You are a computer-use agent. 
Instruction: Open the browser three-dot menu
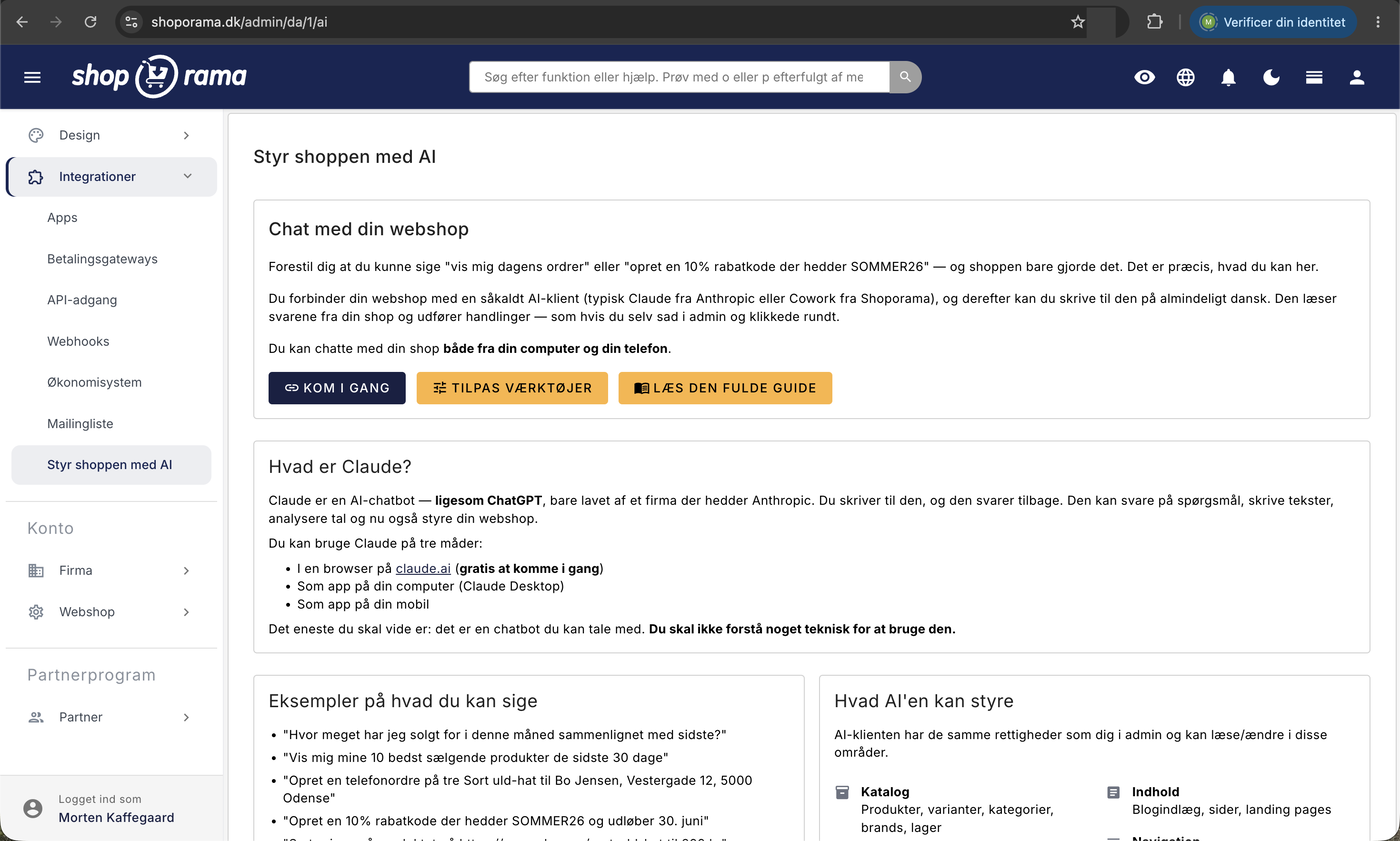1379,22
